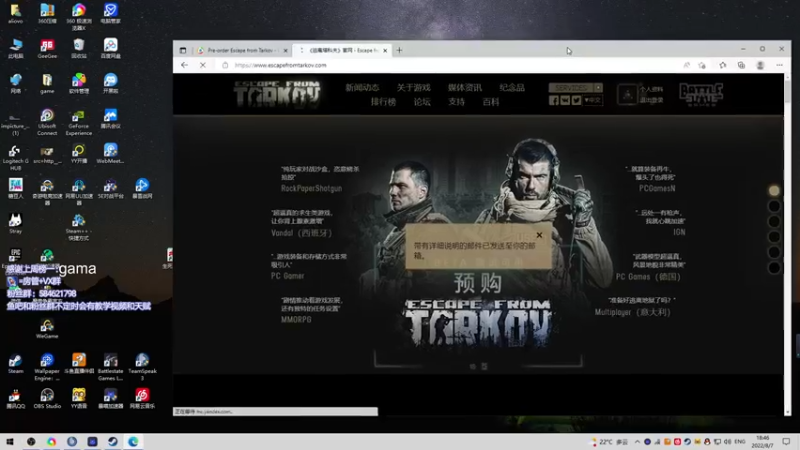Jump to the second page section dot
Screen dimensions: 800x450
tap(774, 206)
